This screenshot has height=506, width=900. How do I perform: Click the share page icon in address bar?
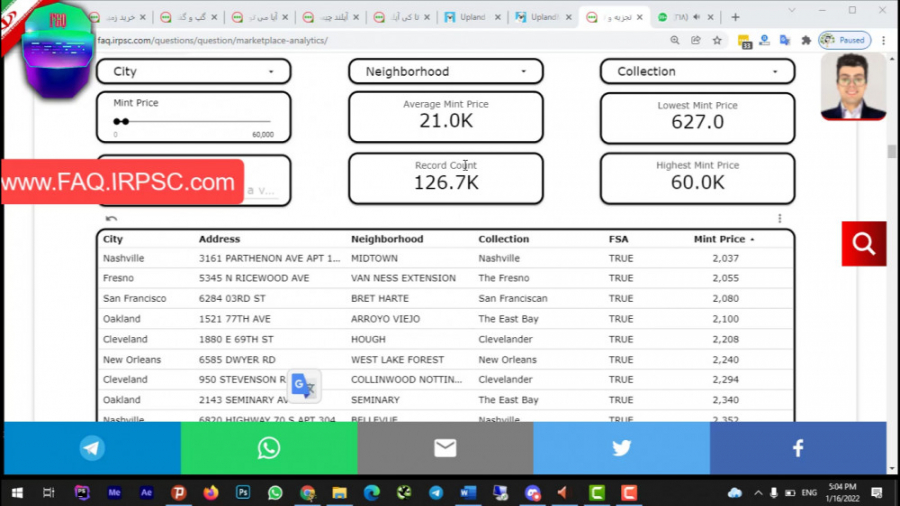[x=696, y=40]
